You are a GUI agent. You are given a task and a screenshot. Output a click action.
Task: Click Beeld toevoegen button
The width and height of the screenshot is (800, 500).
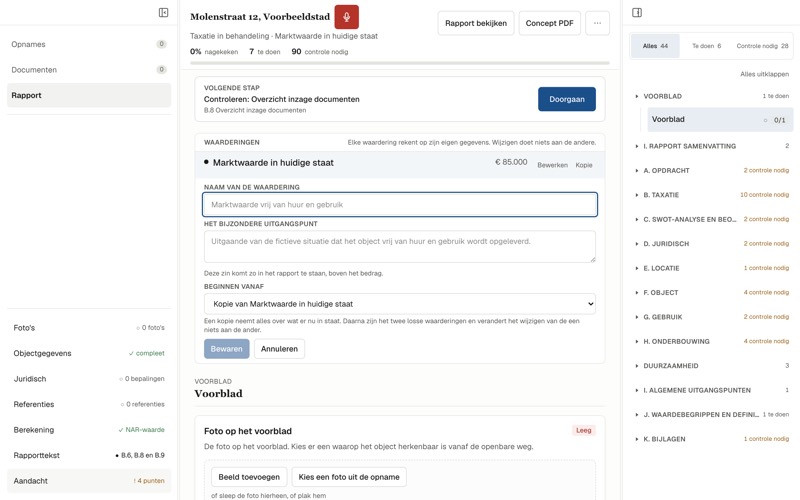pos(249,477)
